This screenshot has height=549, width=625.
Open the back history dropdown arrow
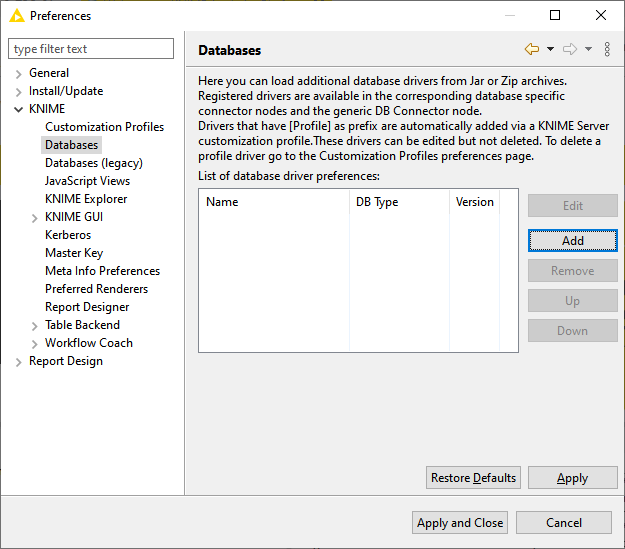click(549, 49)
